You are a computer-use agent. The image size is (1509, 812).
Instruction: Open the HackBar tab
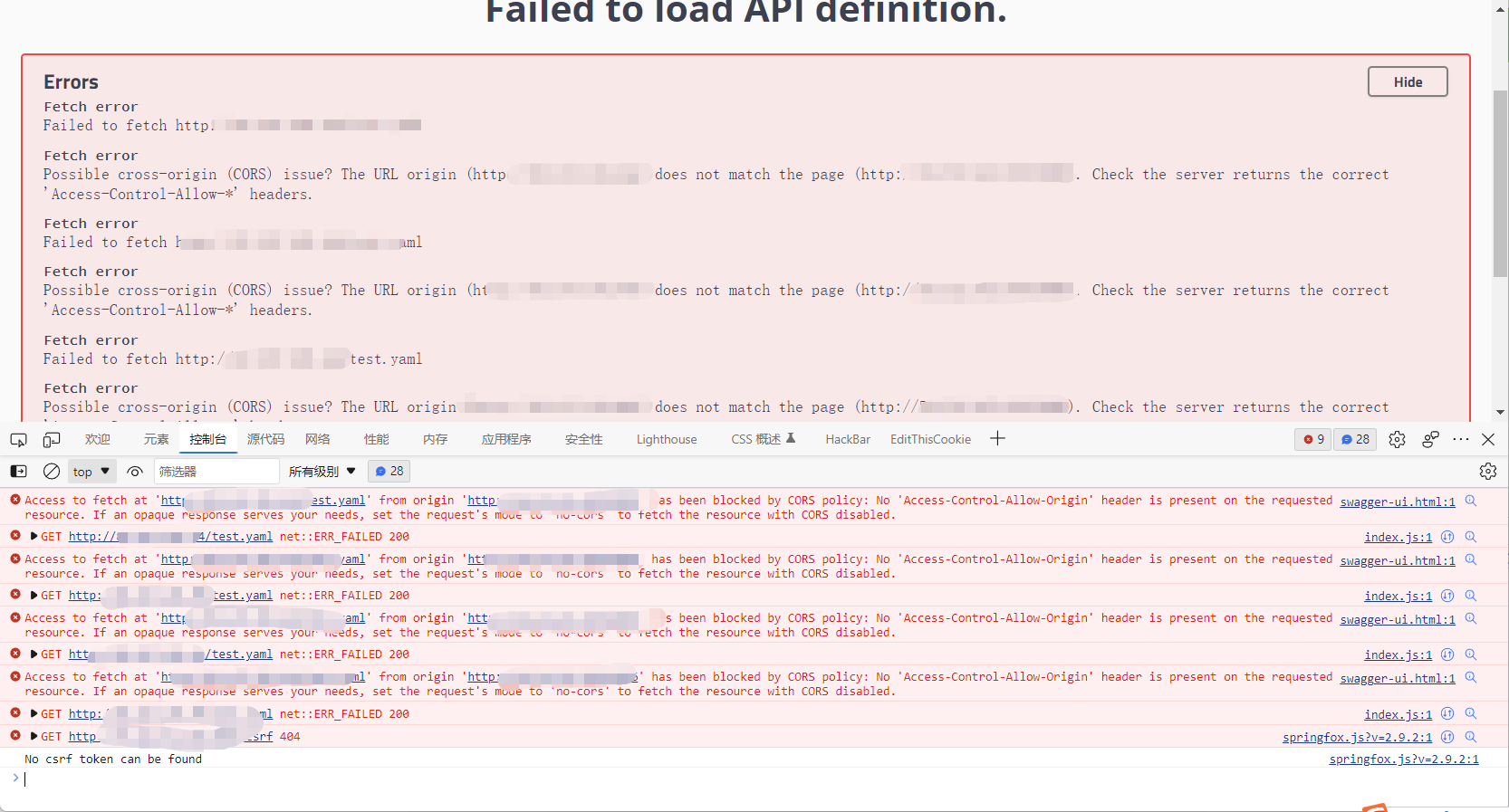pyautogui.click(x=848, y=439)
